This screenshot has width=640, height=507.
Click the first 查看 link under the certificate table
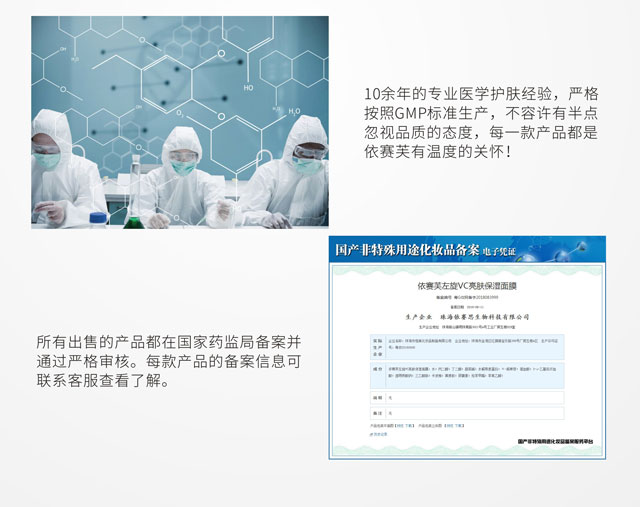399,425
